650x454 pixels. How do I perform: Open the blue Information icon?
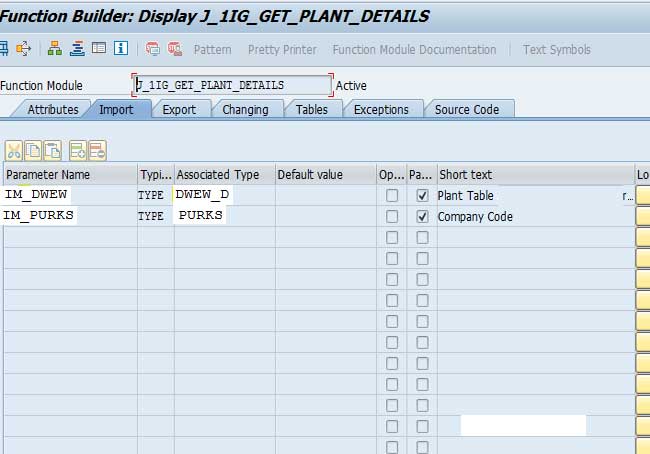pyautogui.click(x=120, y=48)
